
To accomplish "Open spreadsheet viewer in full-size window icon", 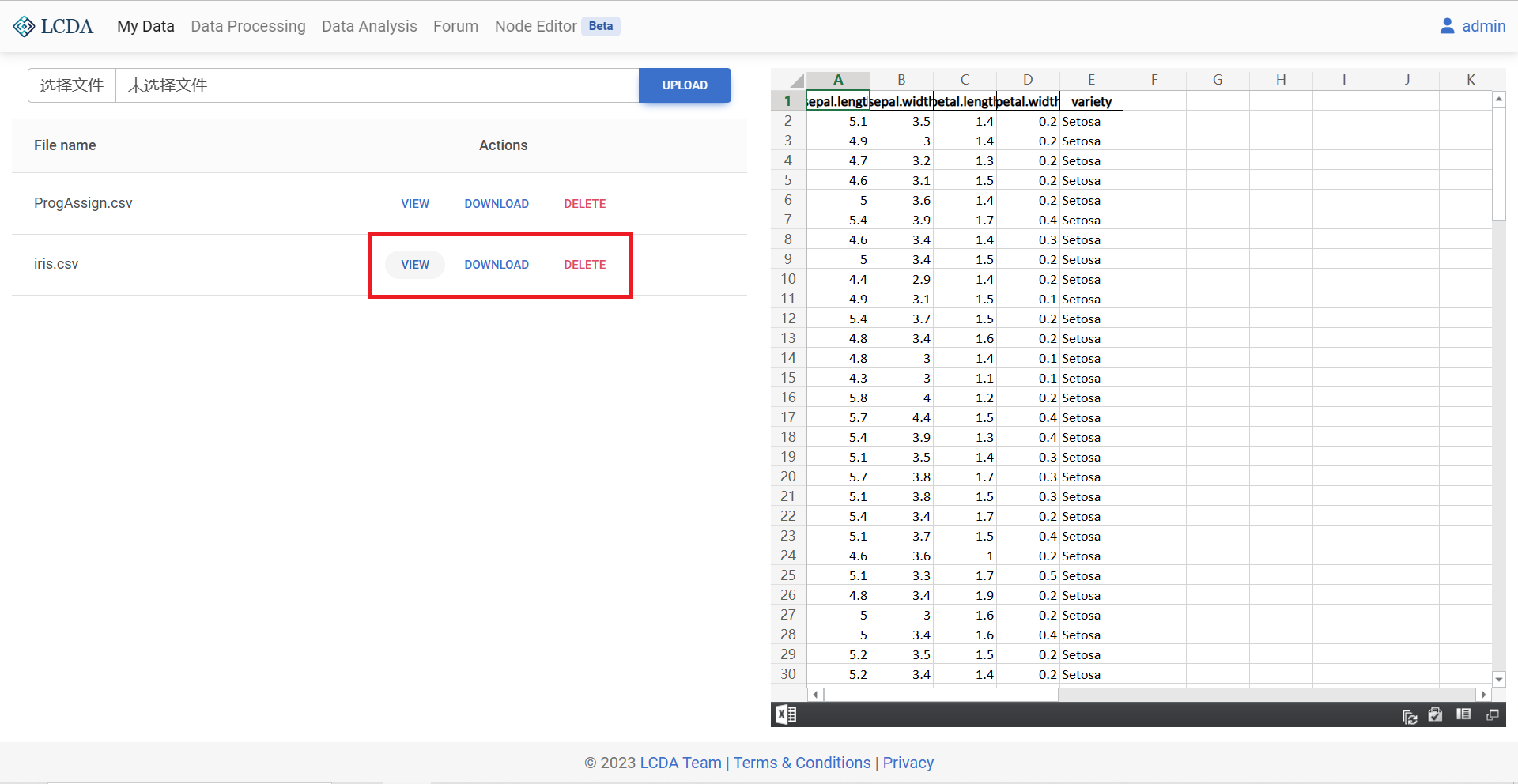I will [1493, 715].
